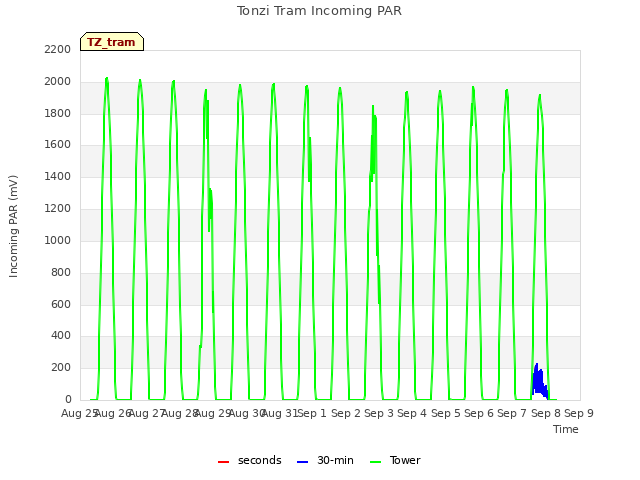Click the 30-min legend label
Screen dimensions: 640x480
tap(335, 460)
